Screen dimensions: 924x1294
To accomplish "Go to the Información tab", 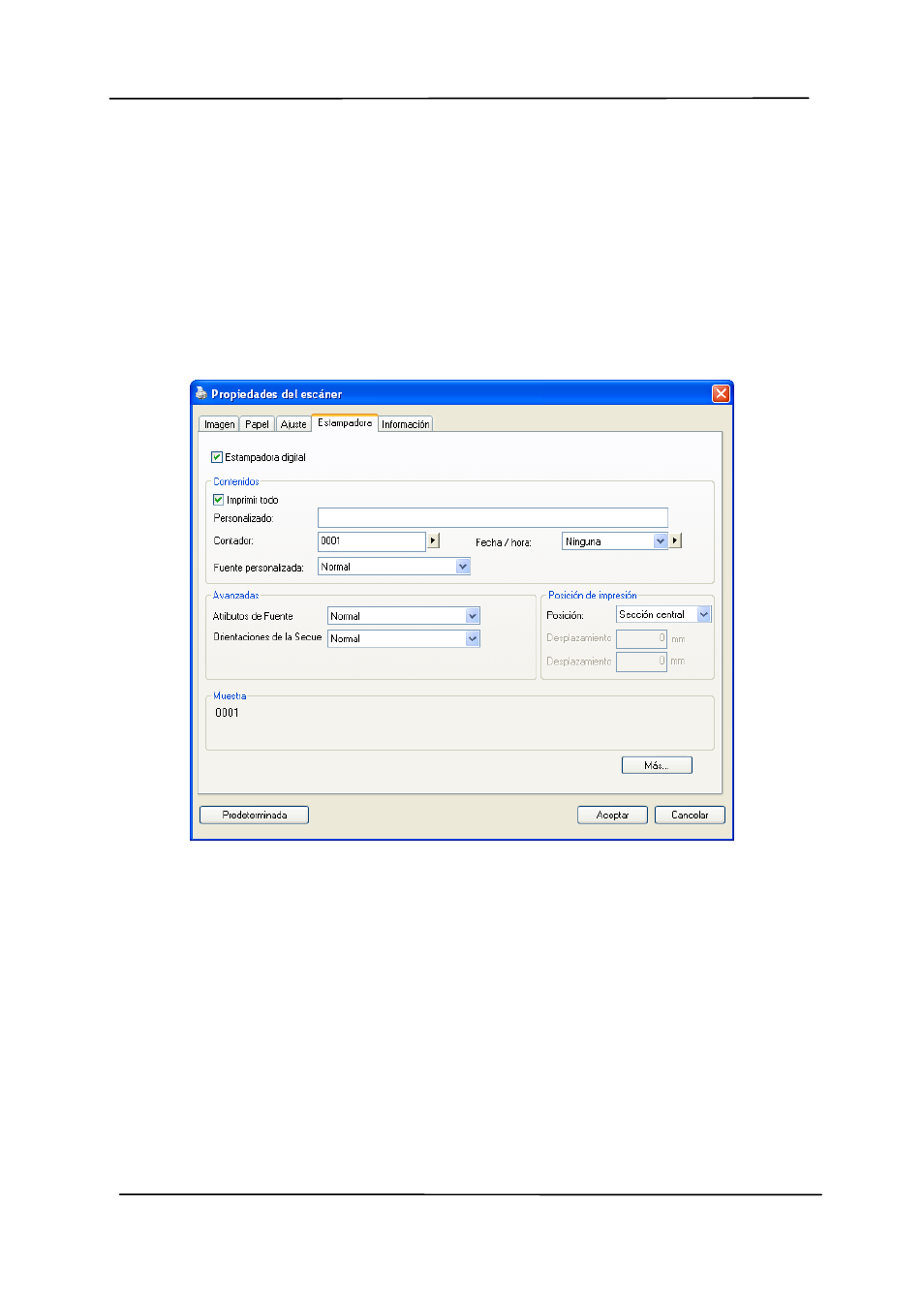I will click(405, 424).
